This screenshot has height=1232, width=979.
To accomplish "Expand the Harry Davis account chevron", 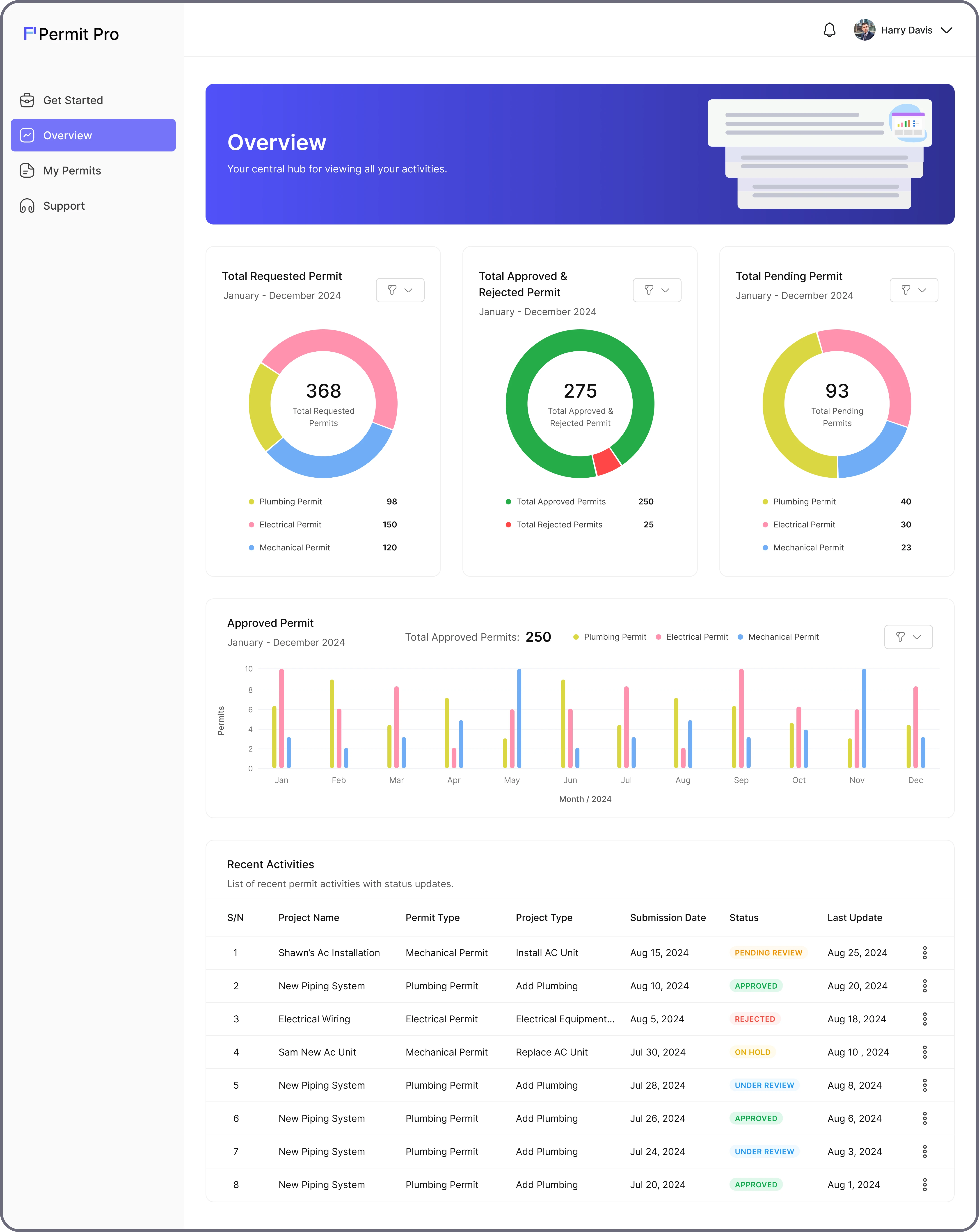I will [x=946, y=30].
